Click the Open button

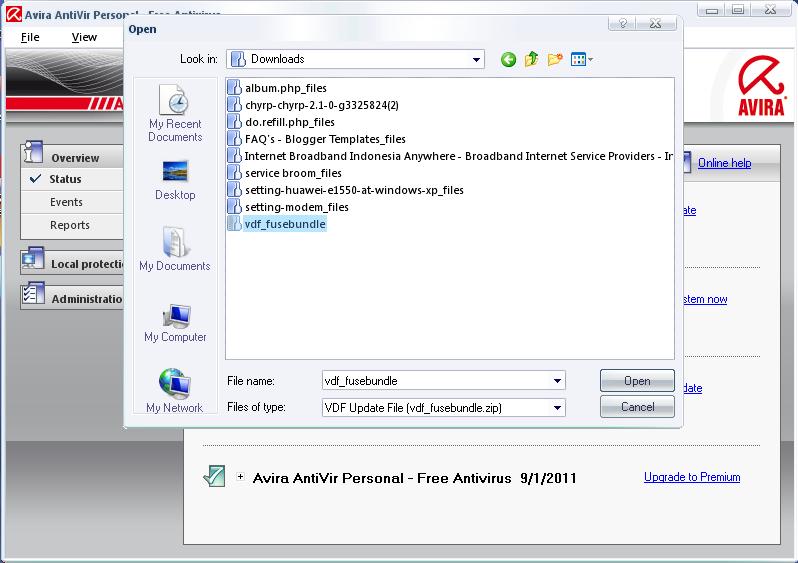click(637, 381)
